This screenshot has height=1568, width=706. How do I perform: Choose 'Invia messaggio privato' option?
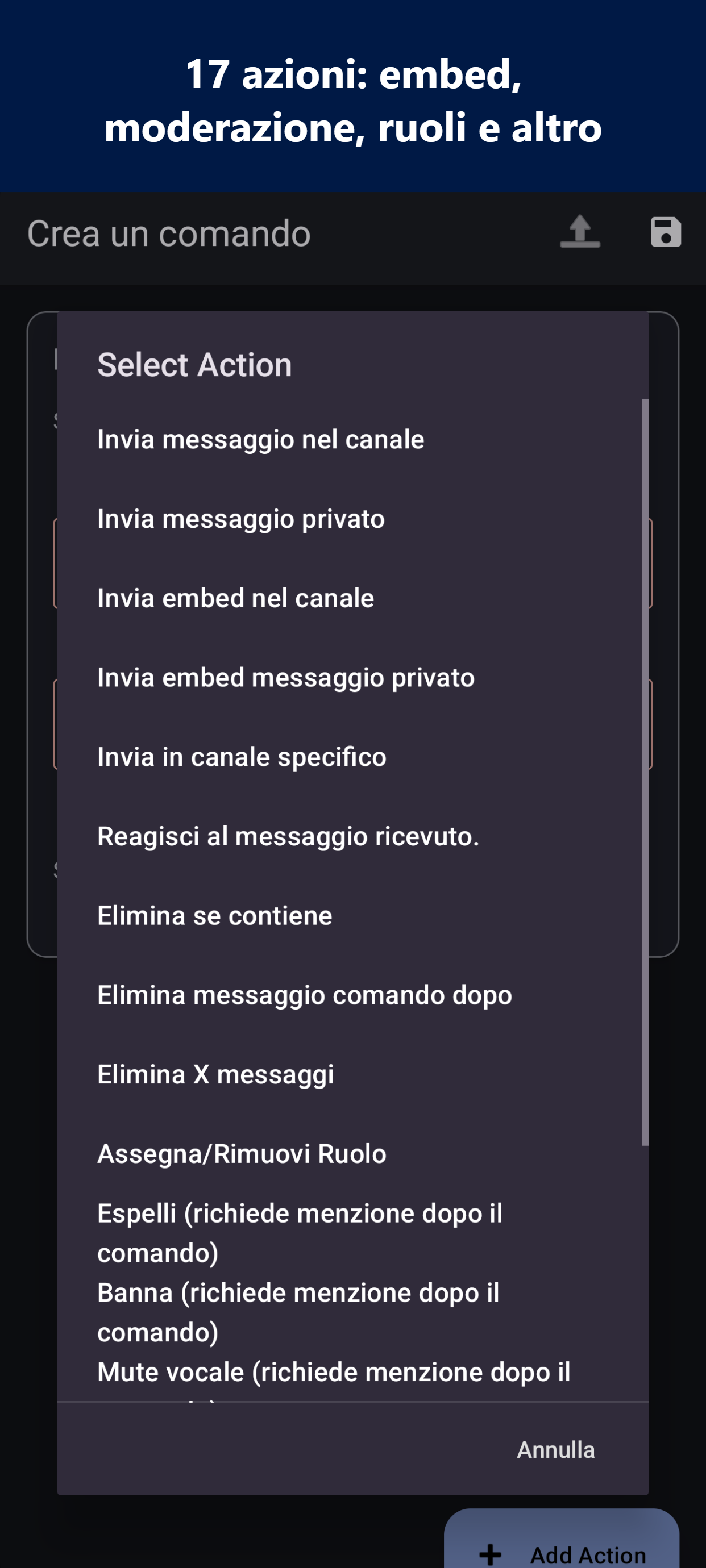click(x=241, y=519)
